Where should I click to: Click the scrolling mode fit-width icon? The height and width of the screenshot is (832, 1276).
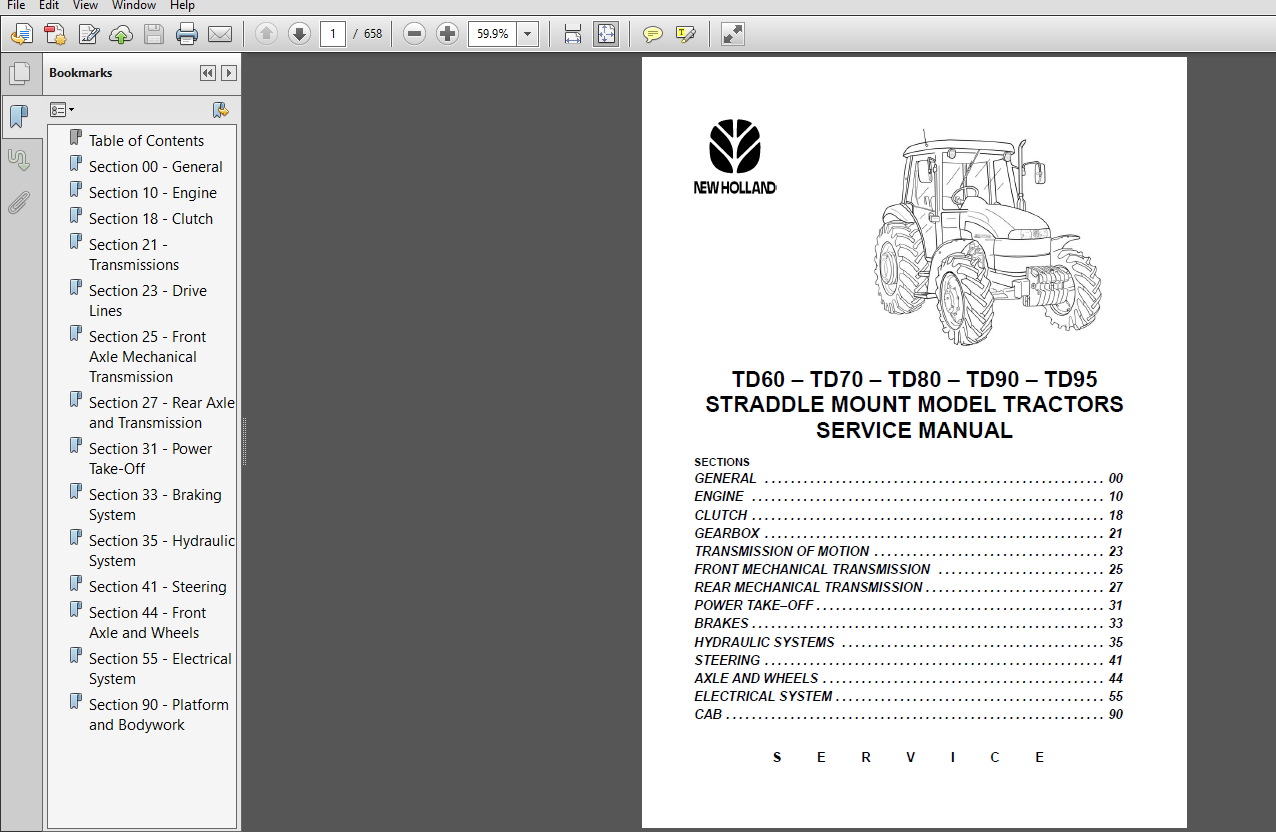click(x=573, y=34)
